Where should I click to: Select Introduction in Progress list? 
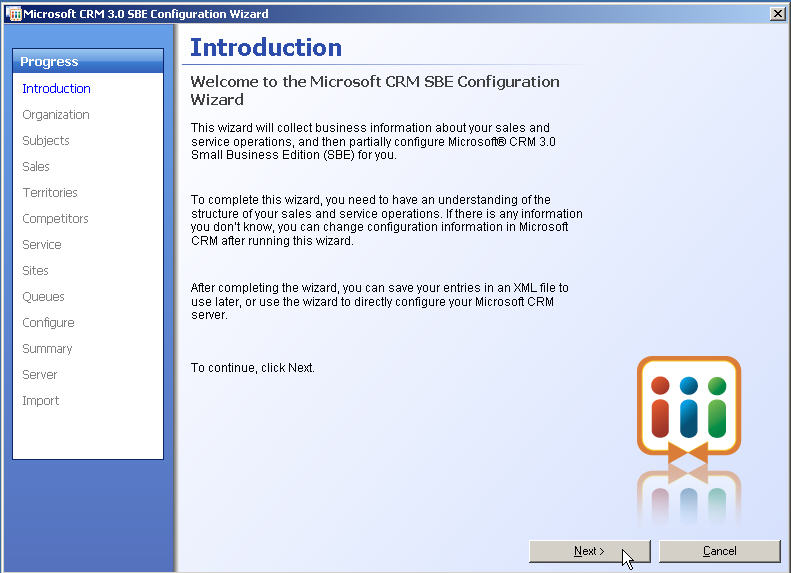(x=56, y=89)
